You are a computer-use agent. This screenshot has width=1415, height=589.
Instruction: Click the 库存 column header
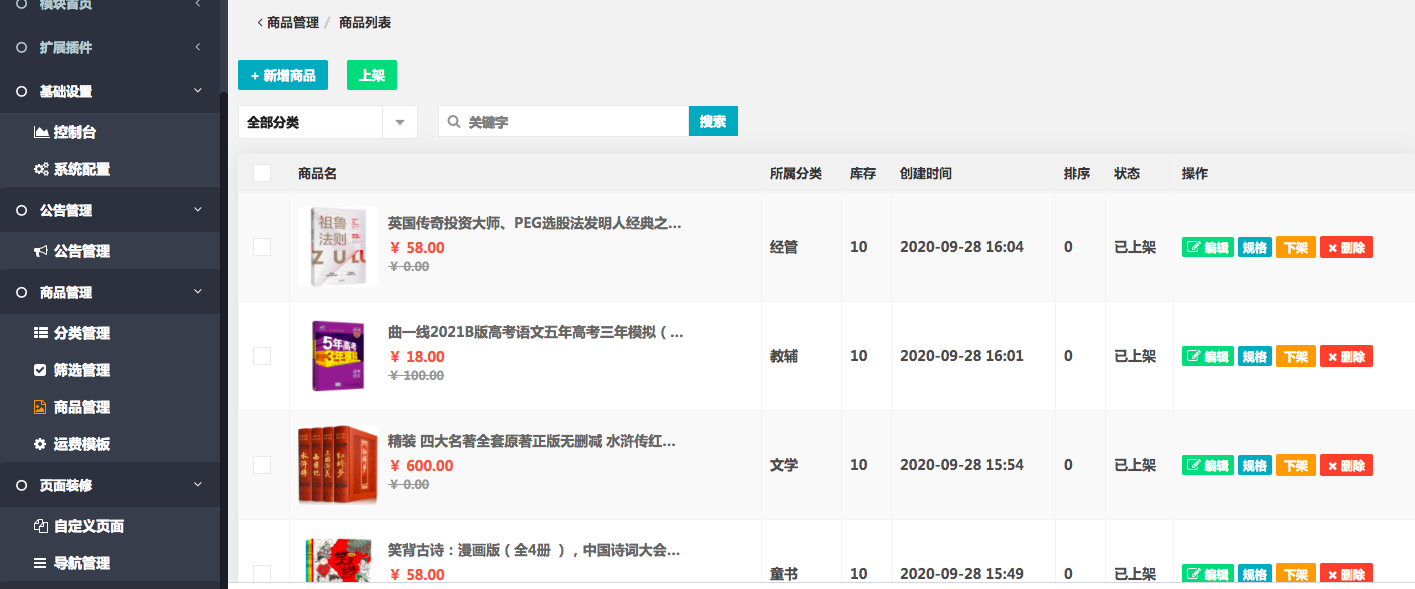click(x=863, y=173)
